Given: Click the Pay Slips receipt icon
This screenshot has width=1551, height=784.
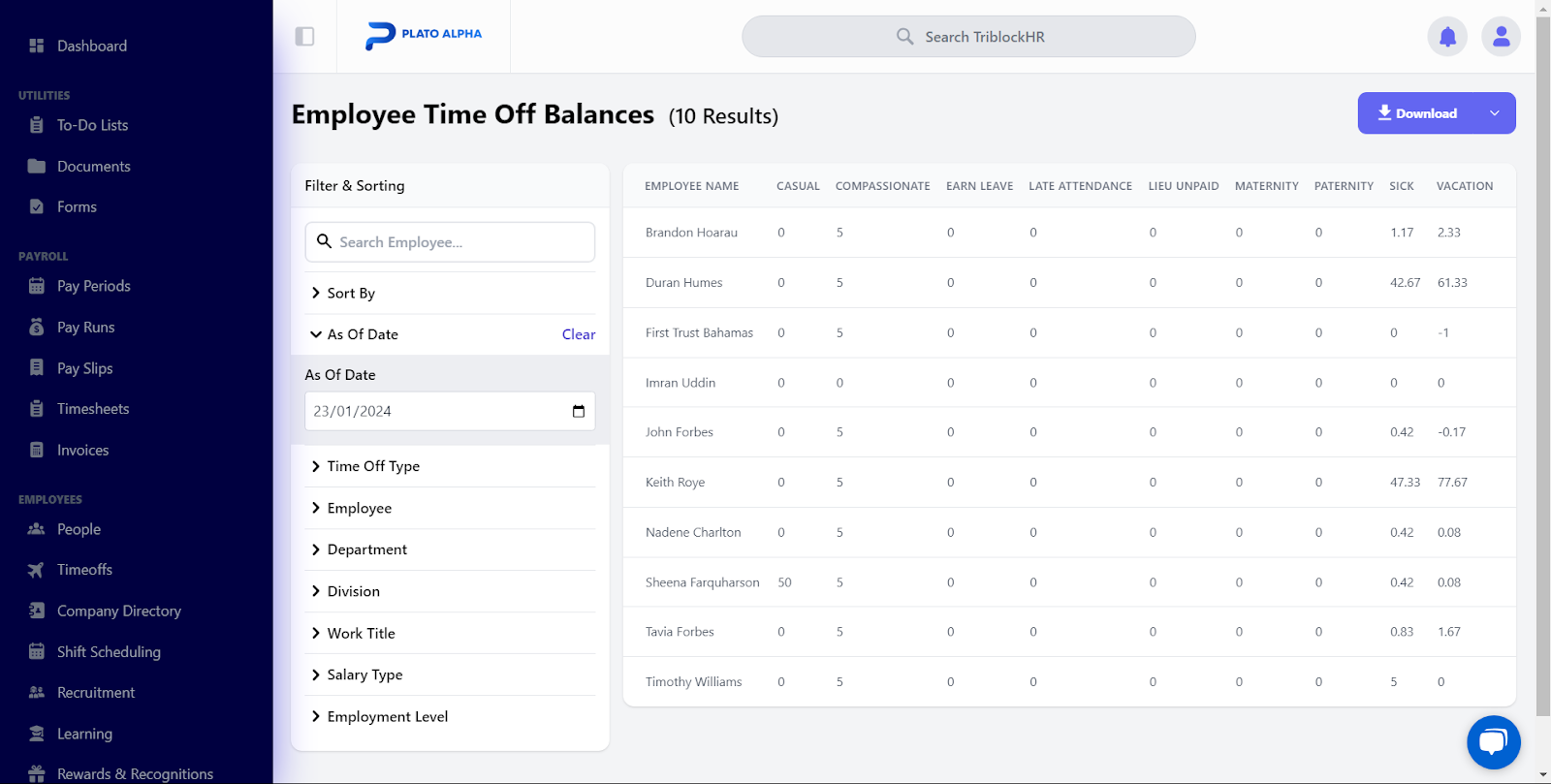Looking at the screenshot, I should click(x=37, y=367).
